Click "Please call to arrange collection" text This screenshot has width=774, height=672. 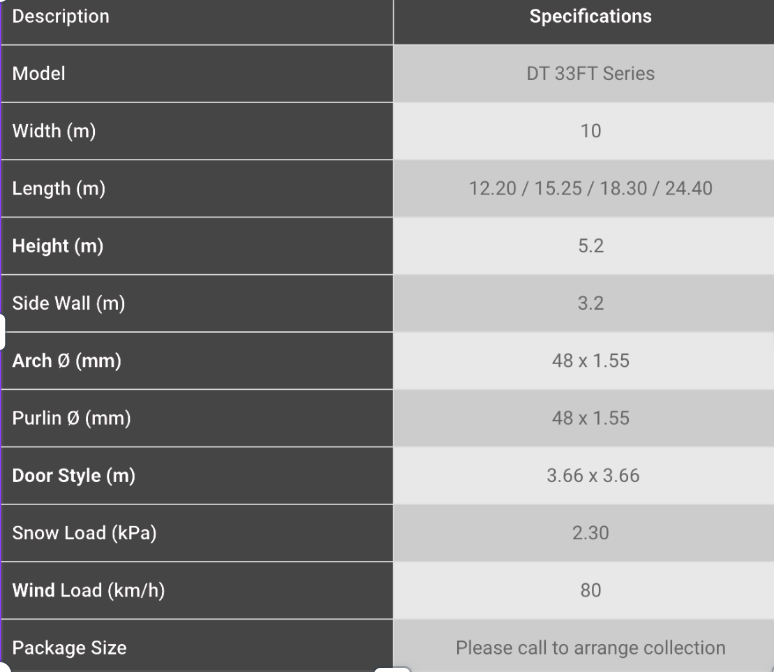pos(590,648)
